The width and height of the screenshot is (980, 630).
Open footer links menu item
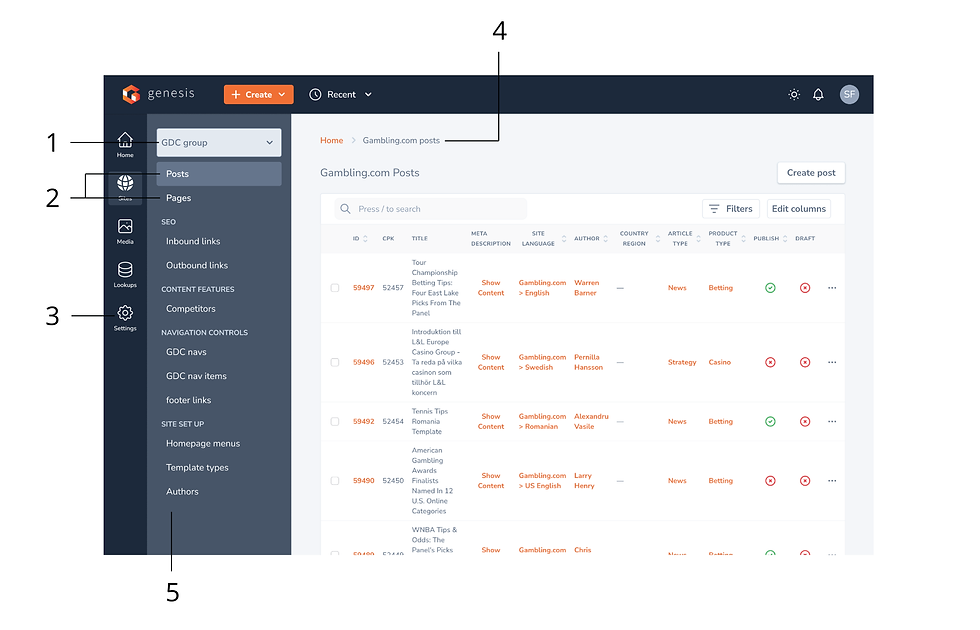point(188,400)
